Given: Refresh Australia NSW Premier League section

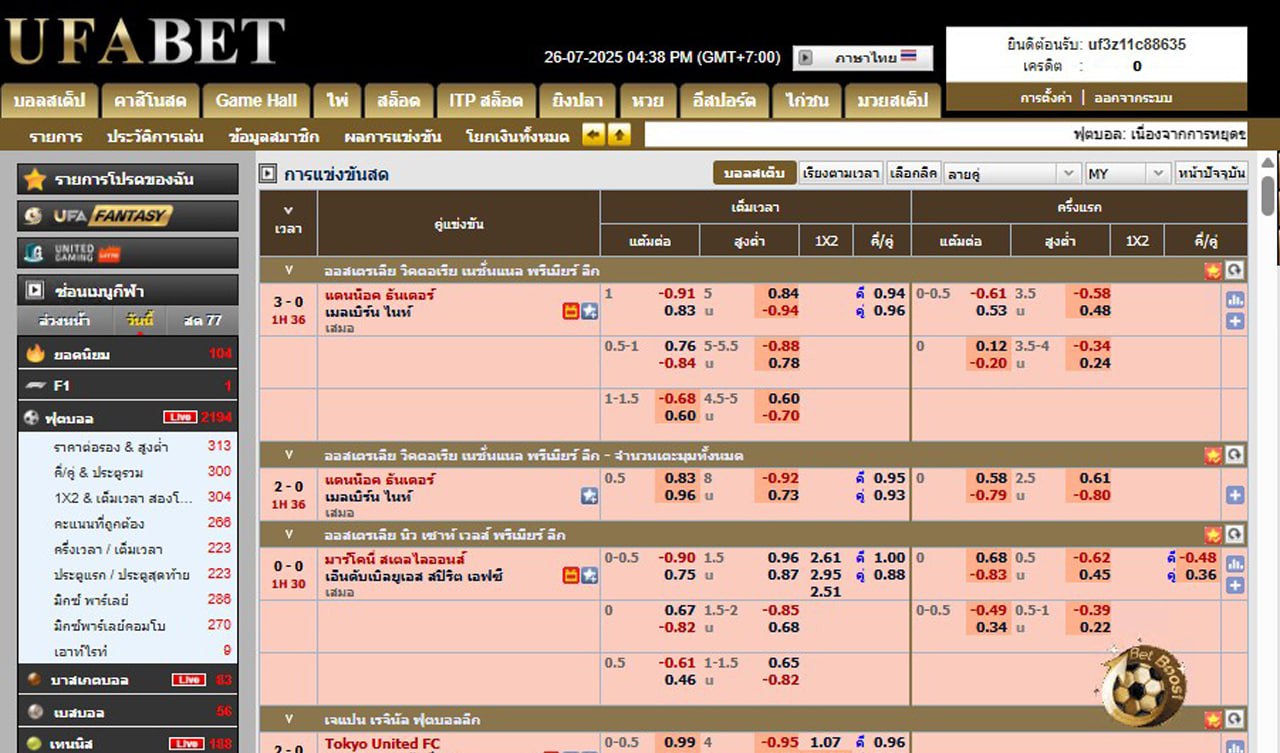Looking at the screenshot, I should point(1235,535).
